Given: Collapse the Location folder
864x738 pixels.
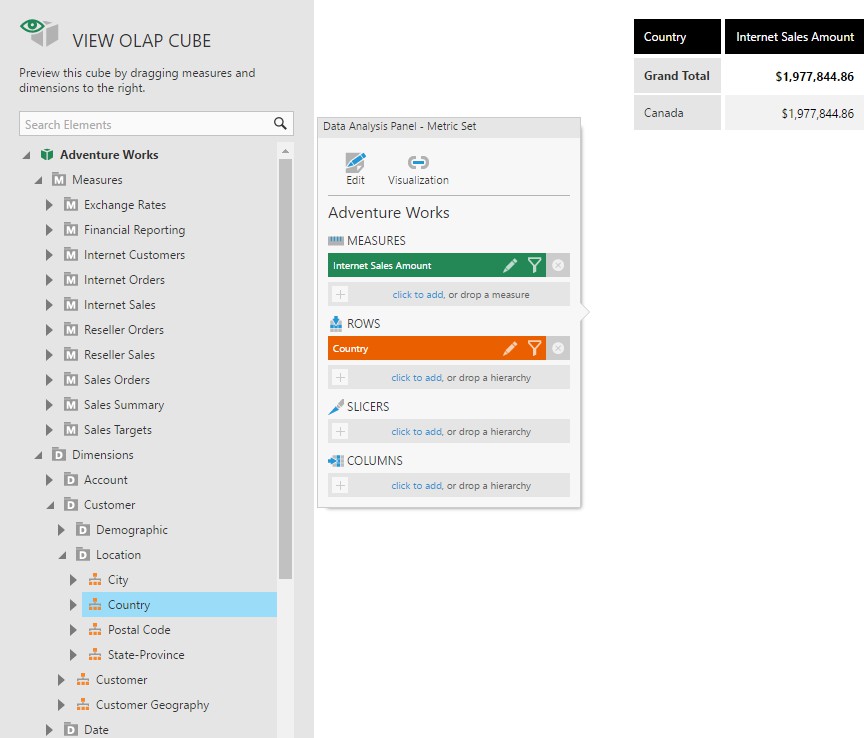Looking at the screenshot, I should tap(62, 555).
